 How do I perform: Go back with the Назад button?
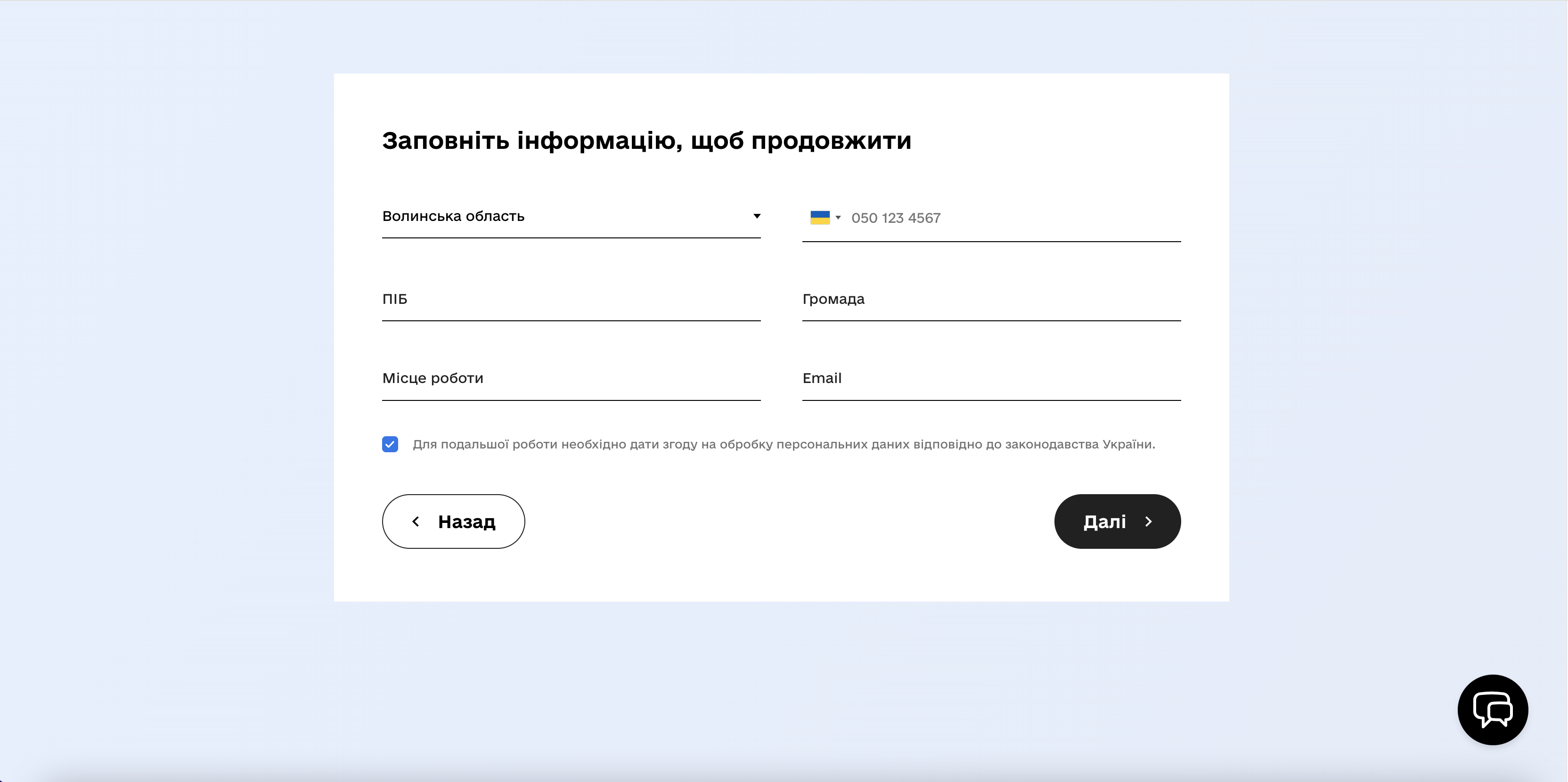point(453,521)
